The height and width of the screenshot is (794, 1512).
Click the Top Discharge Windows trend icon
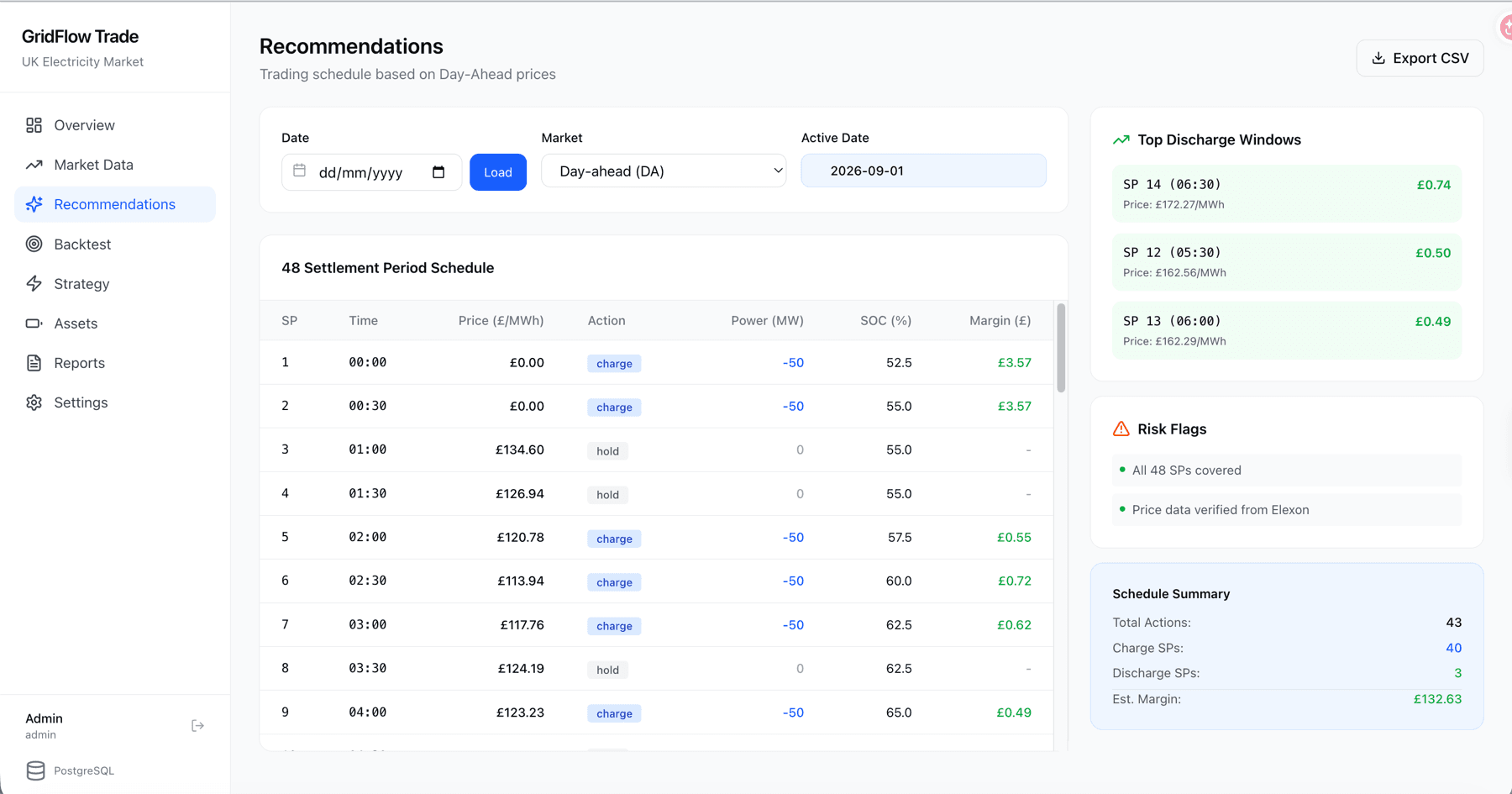[x=1121, y=140]
